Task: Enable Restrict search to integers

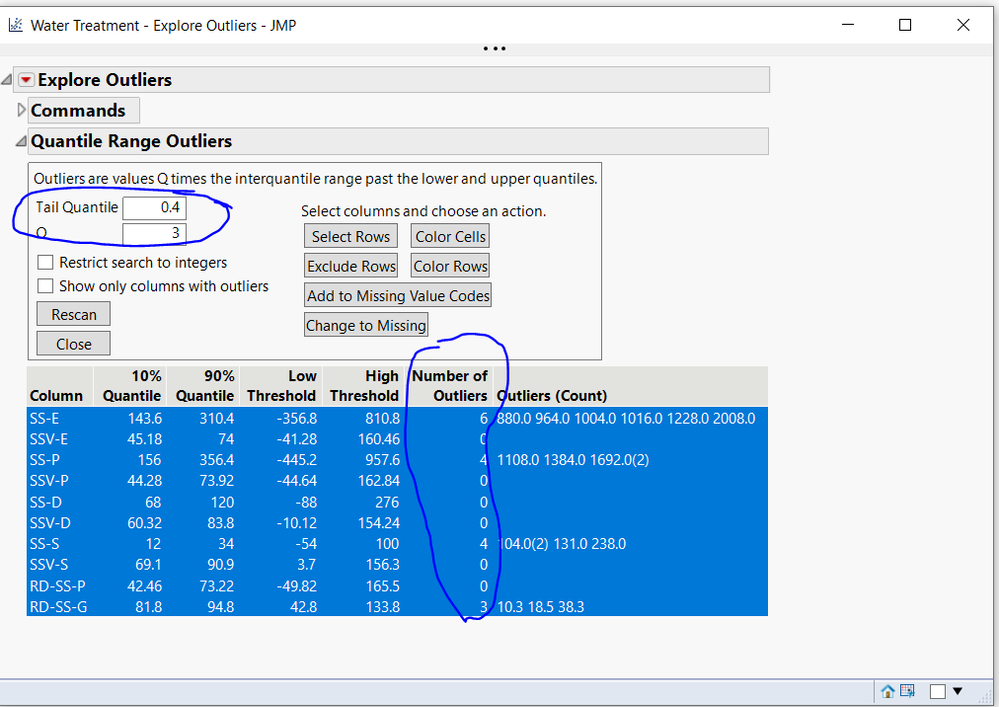Action: pos(46,263)
